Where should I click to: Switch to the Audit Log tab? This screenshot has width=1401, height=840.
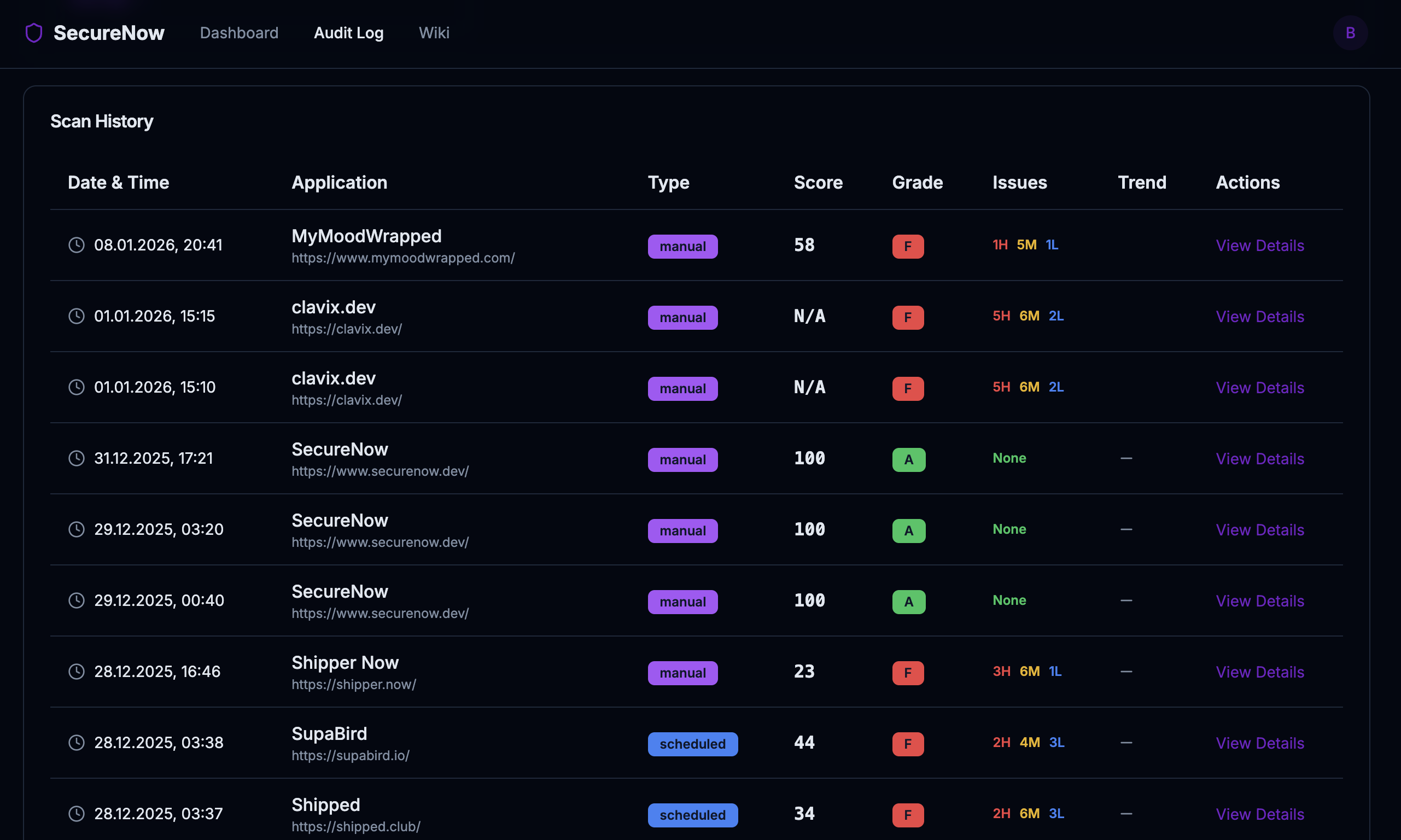348,33
